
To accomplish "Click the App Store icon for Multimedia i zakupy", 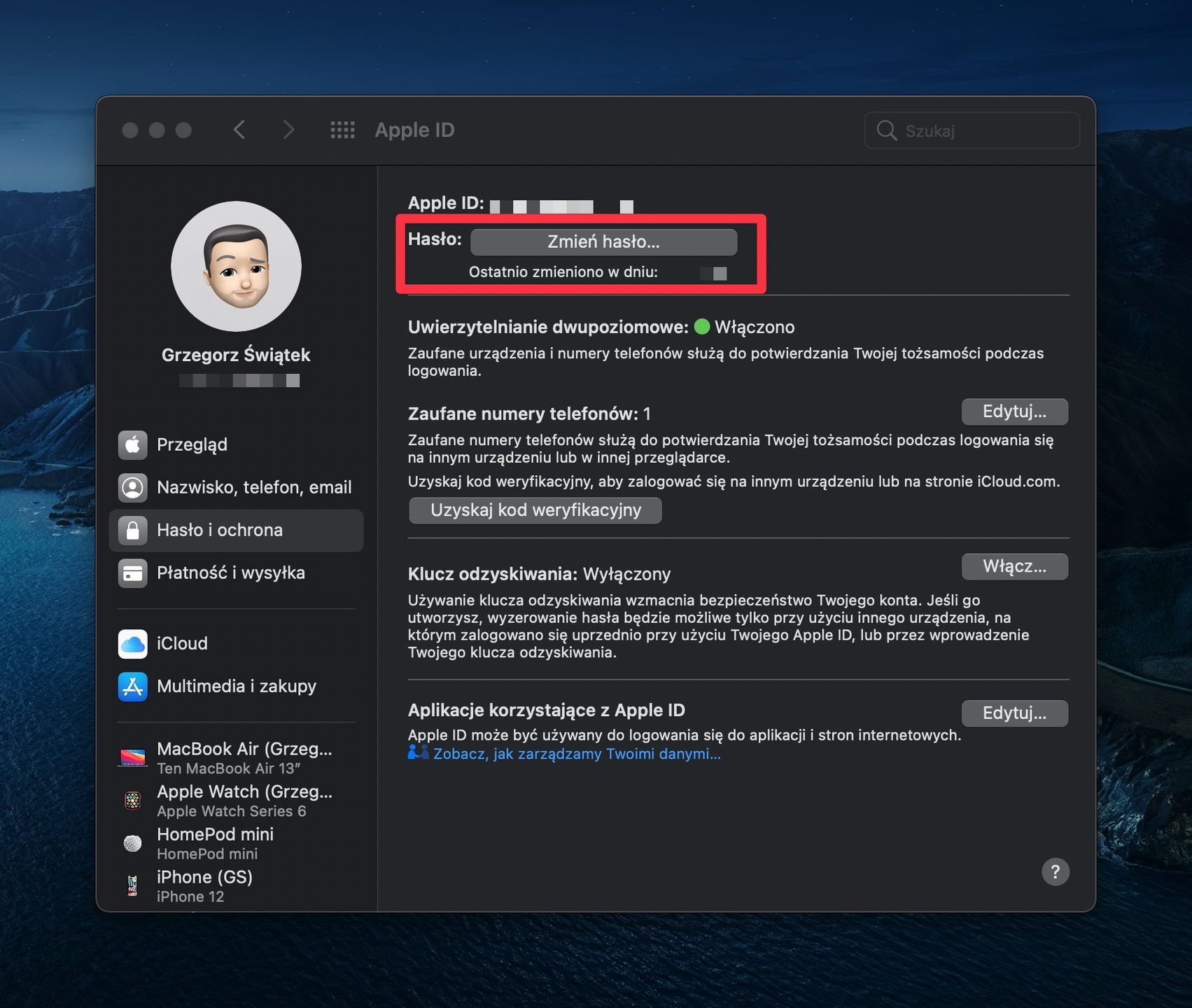I will point(133,686).
